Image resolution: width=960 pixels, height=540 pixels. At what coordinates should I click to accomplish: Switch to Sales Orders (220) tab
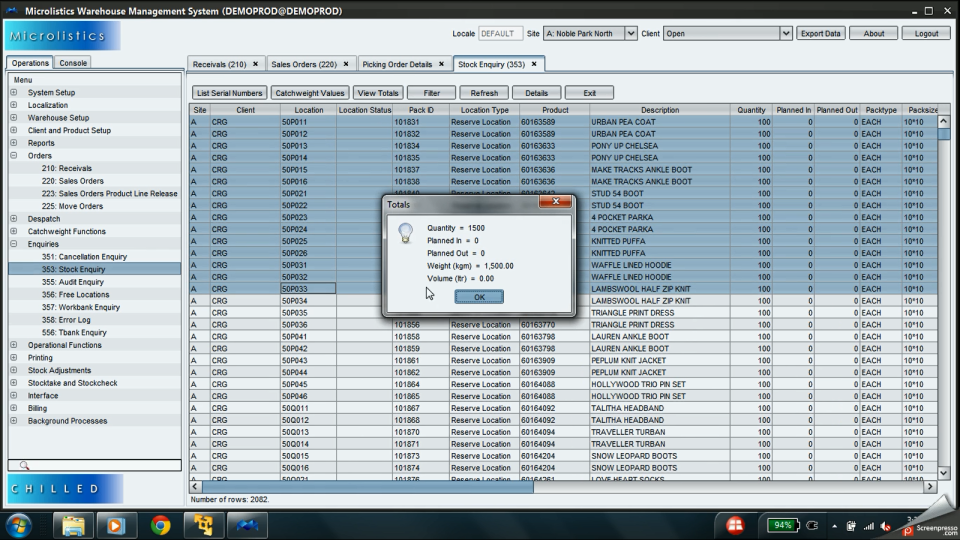coord(304,64)
